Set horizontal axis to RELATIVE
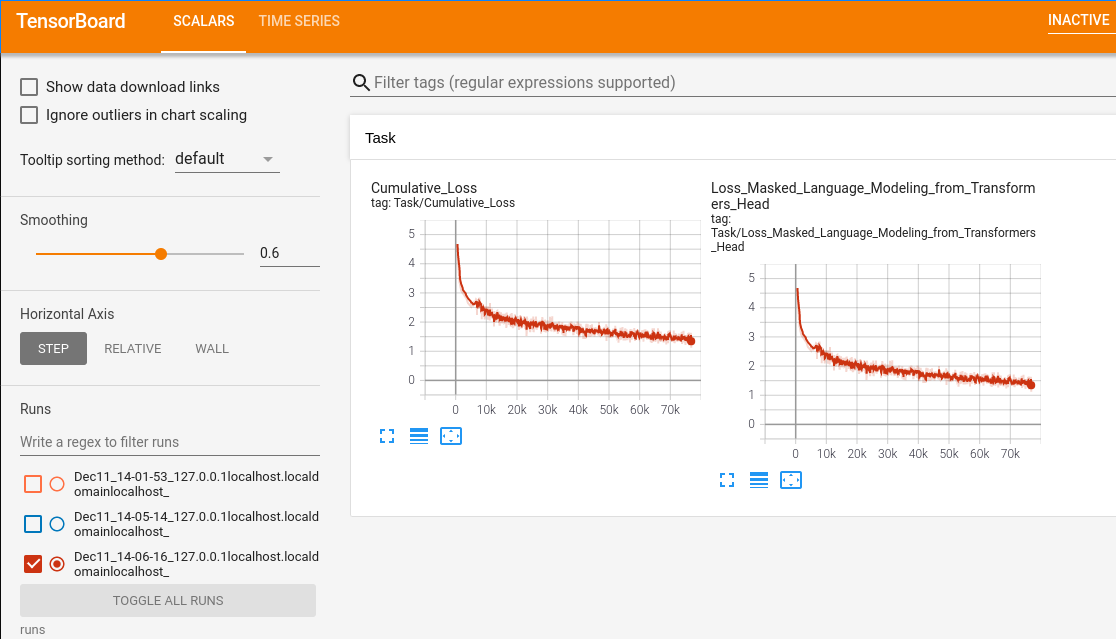Screen dimensions: 1116x639 tap(133, 349)
